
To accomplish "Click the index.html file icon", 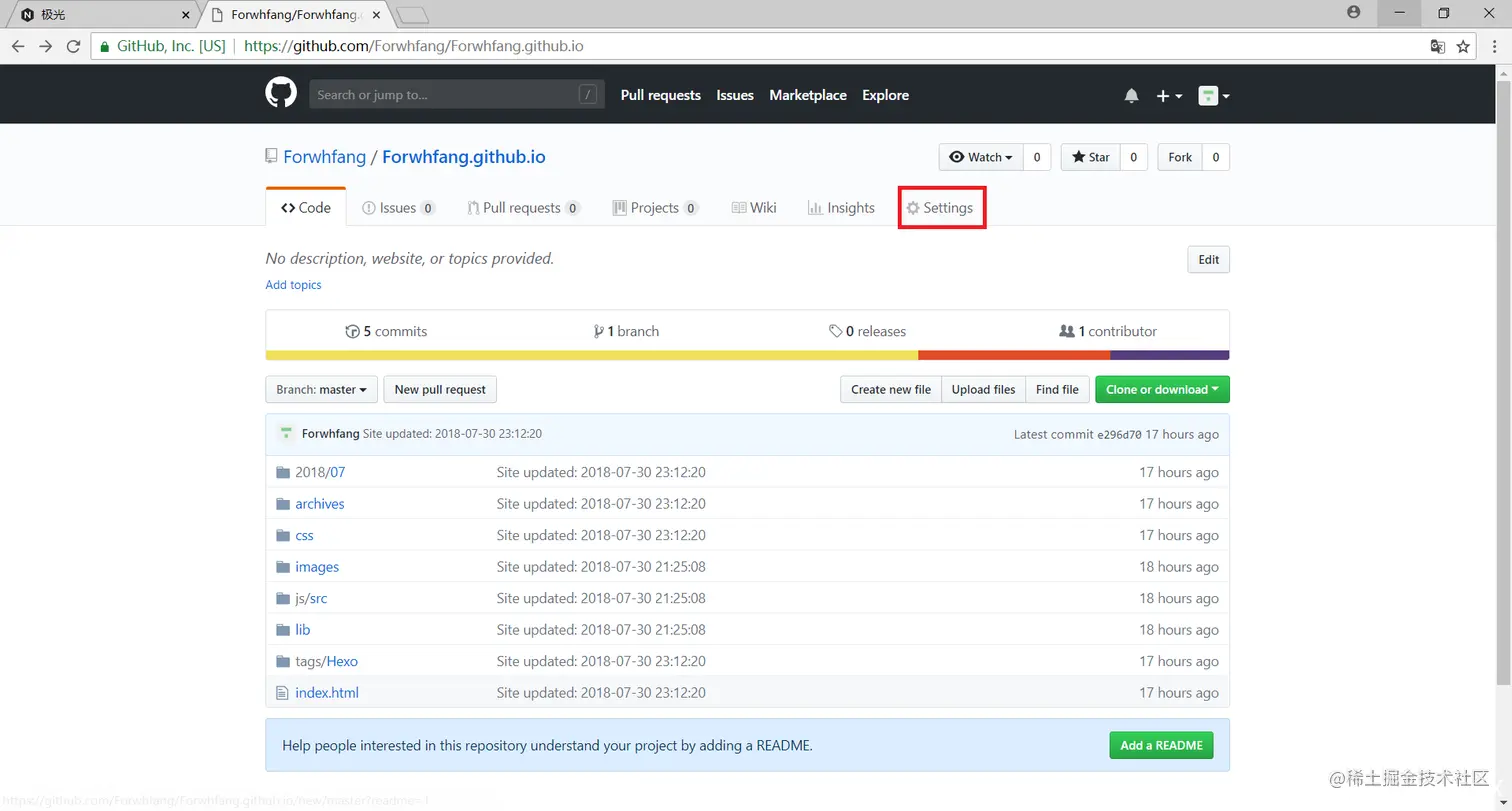I will (283, 693).
